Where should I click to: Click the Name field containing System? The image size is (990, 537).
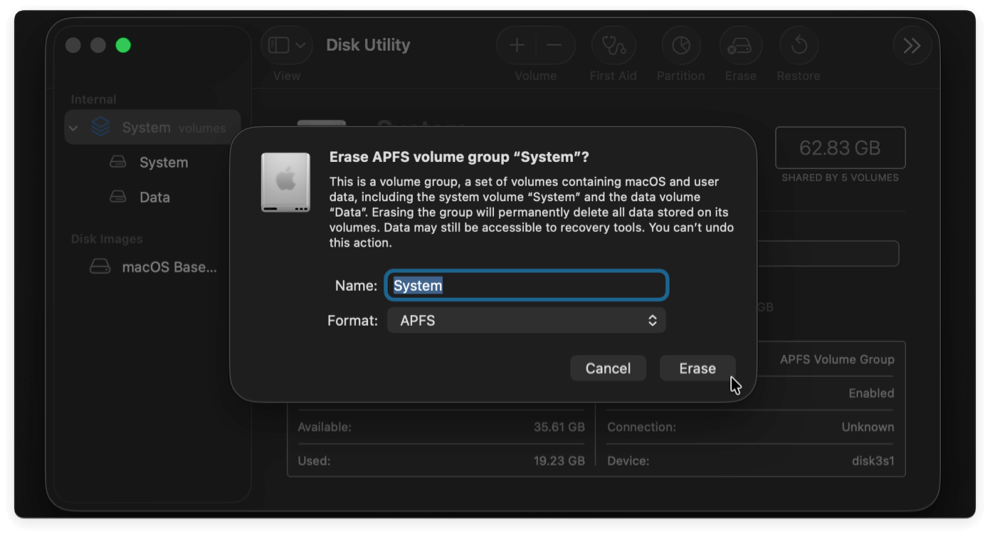(x=526, y=285)
